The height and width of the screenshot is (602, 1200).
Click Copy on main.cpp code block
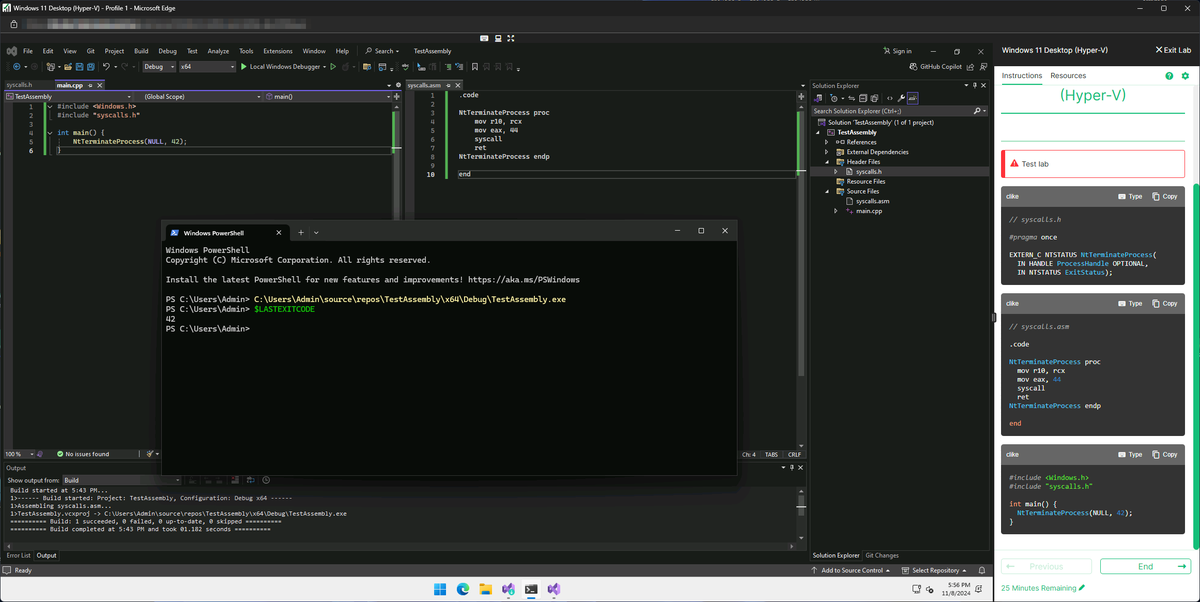pyautogui.click(x=1165, y=454)
